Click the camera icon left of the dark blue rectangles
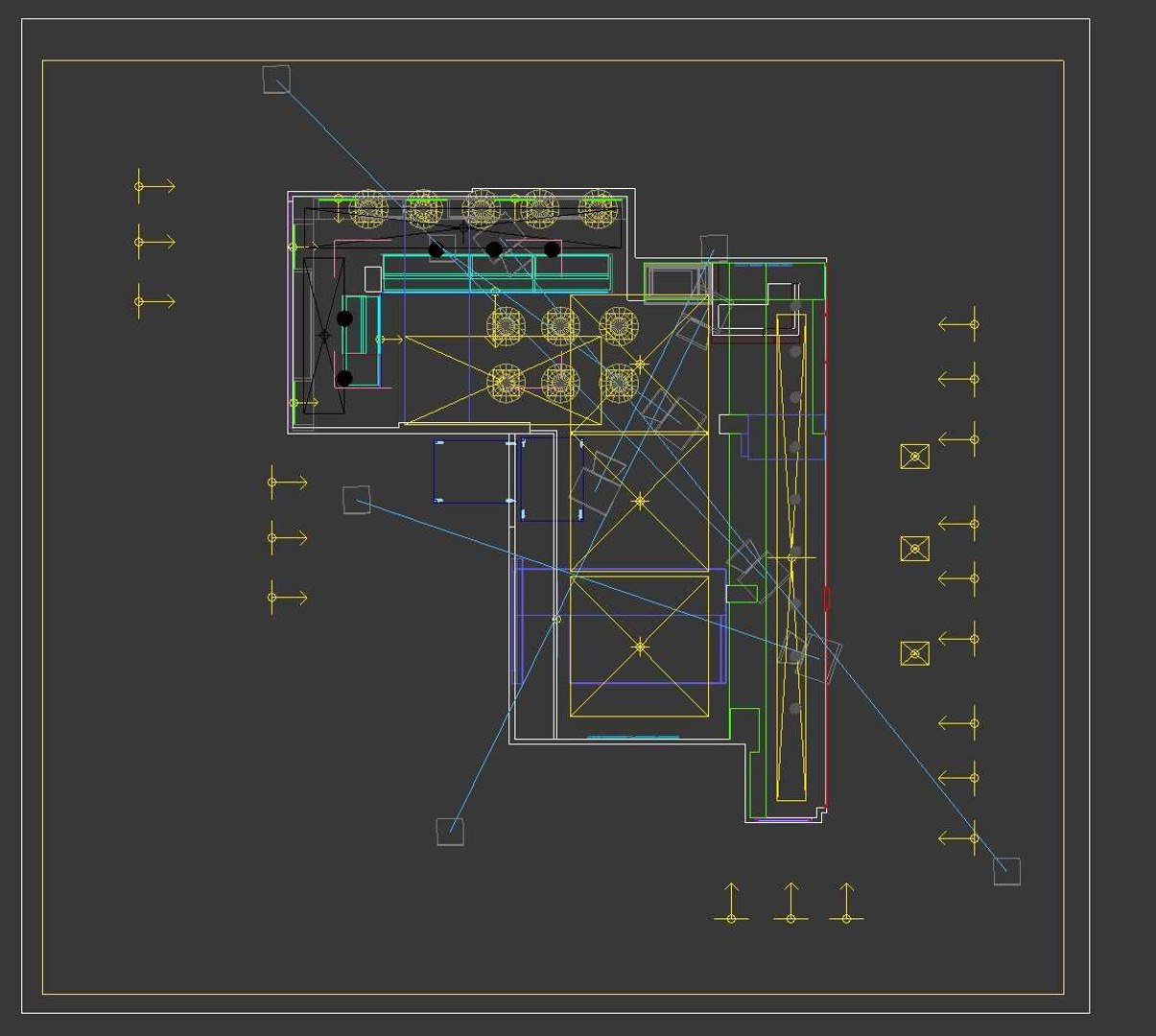This screenshot has width=1156, height=1036. (356, 500)
